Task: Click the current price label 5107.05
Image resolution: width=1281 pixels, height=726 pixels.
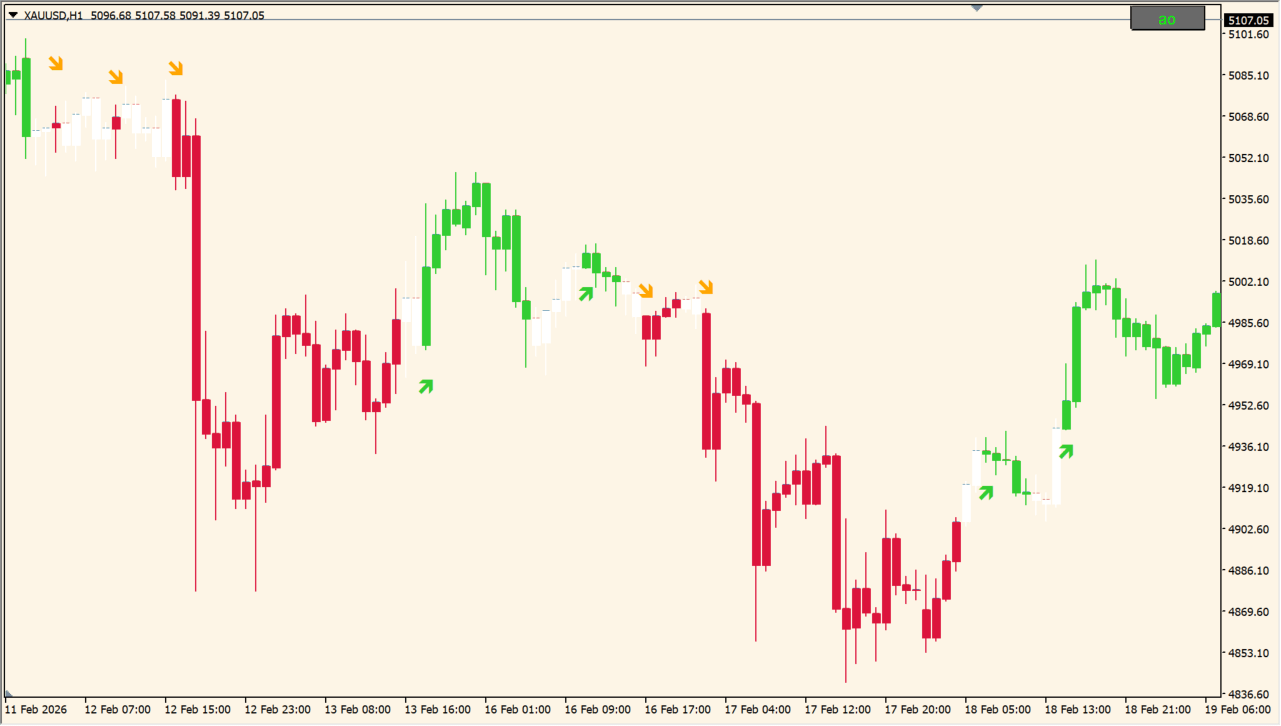Action: coord(1247,20)
